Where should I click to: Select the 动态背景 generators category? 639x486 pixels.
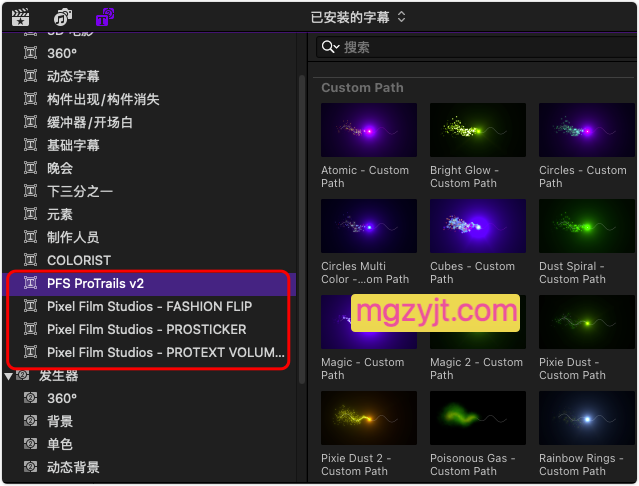[149, 467]
